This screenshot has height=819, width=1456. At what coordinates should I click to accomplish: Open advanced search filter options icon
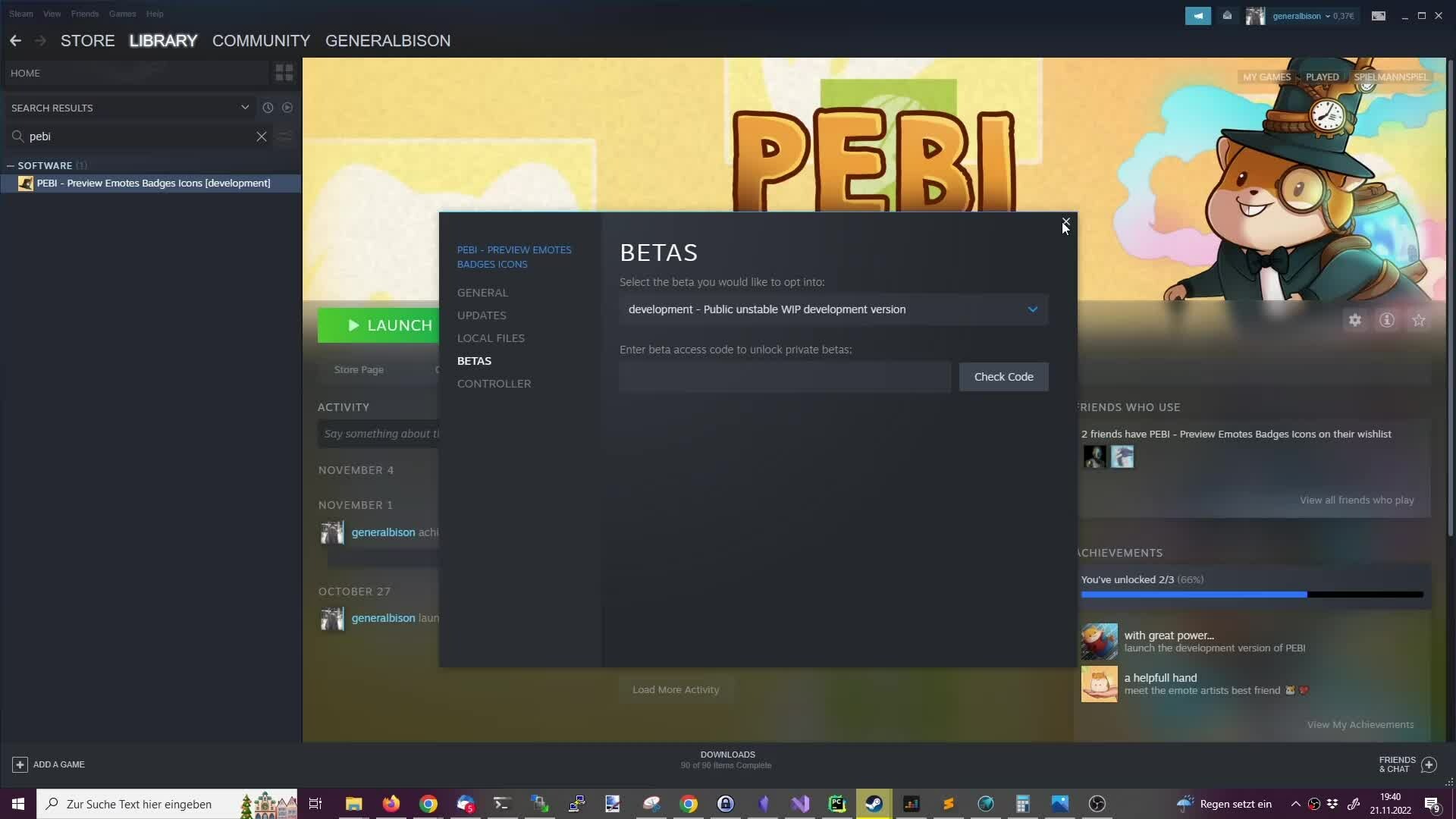tap(285, 136)
